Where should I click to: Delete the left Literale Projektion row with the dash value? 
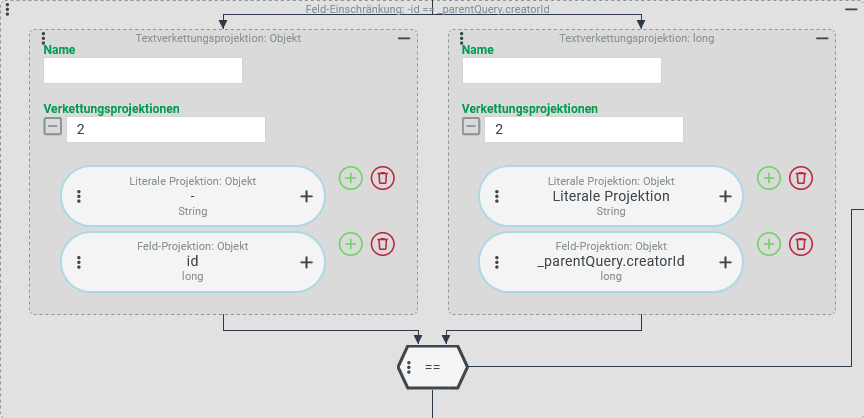(x=382, y=178)
